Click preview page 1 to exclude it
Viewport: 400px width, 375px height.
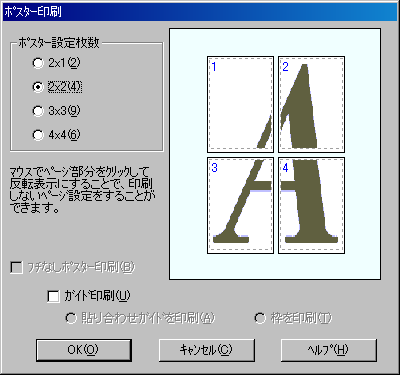(x=240, y=104)
